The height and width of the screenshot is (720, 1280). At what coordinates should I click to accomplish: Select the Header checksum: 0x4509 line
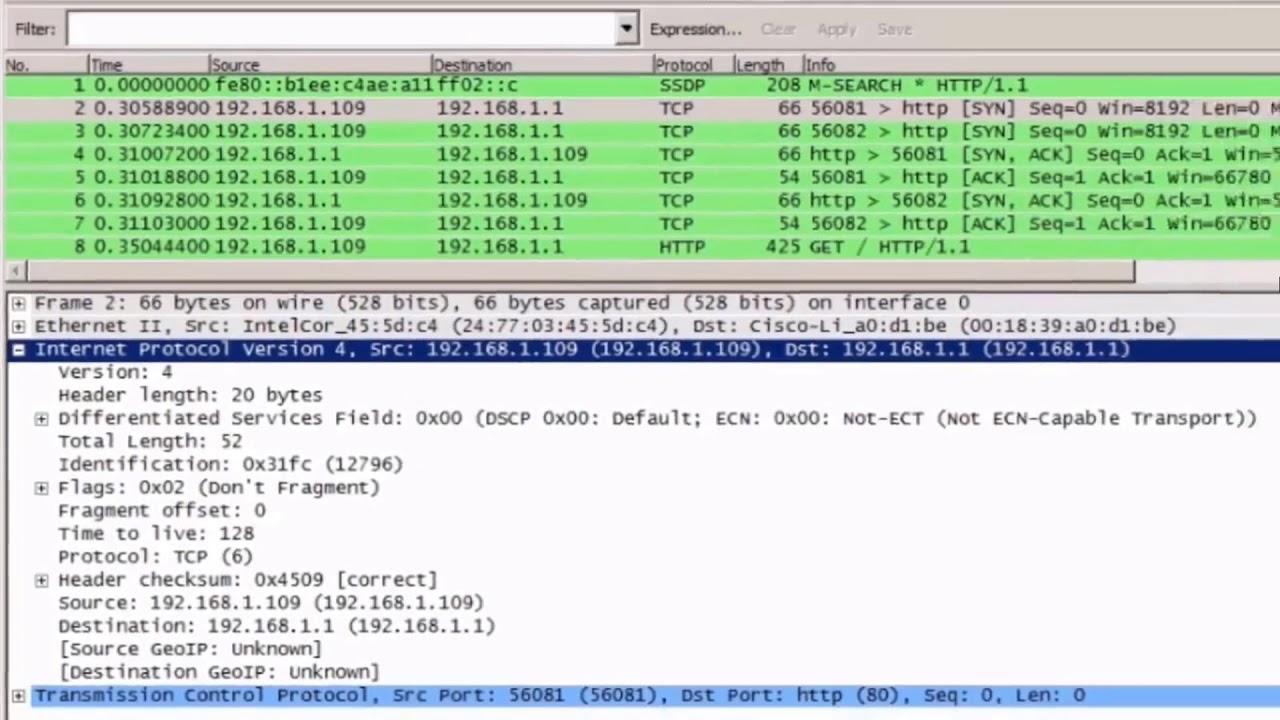(248, 579)
